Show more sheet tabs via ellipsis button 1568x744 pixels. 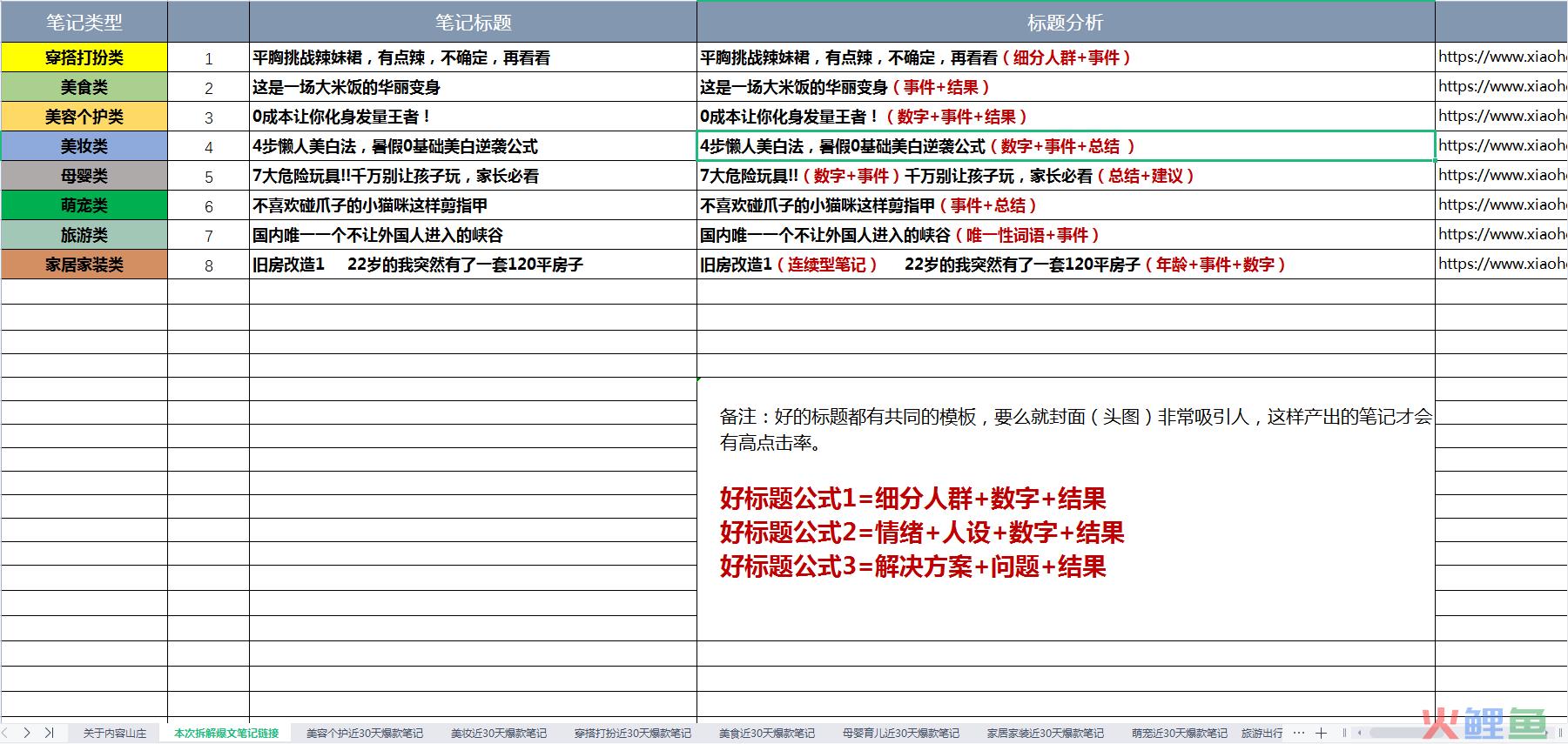[x=1299, y=733]
